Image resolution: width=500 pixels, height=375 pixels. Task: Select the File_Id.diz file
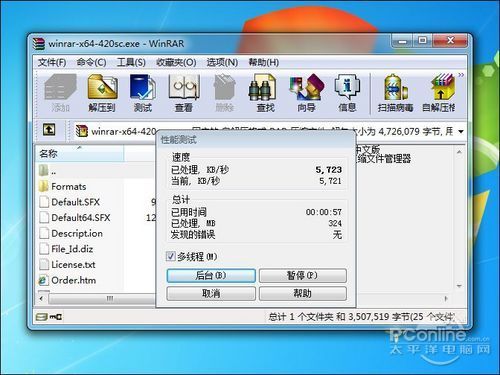click(72, 249)
